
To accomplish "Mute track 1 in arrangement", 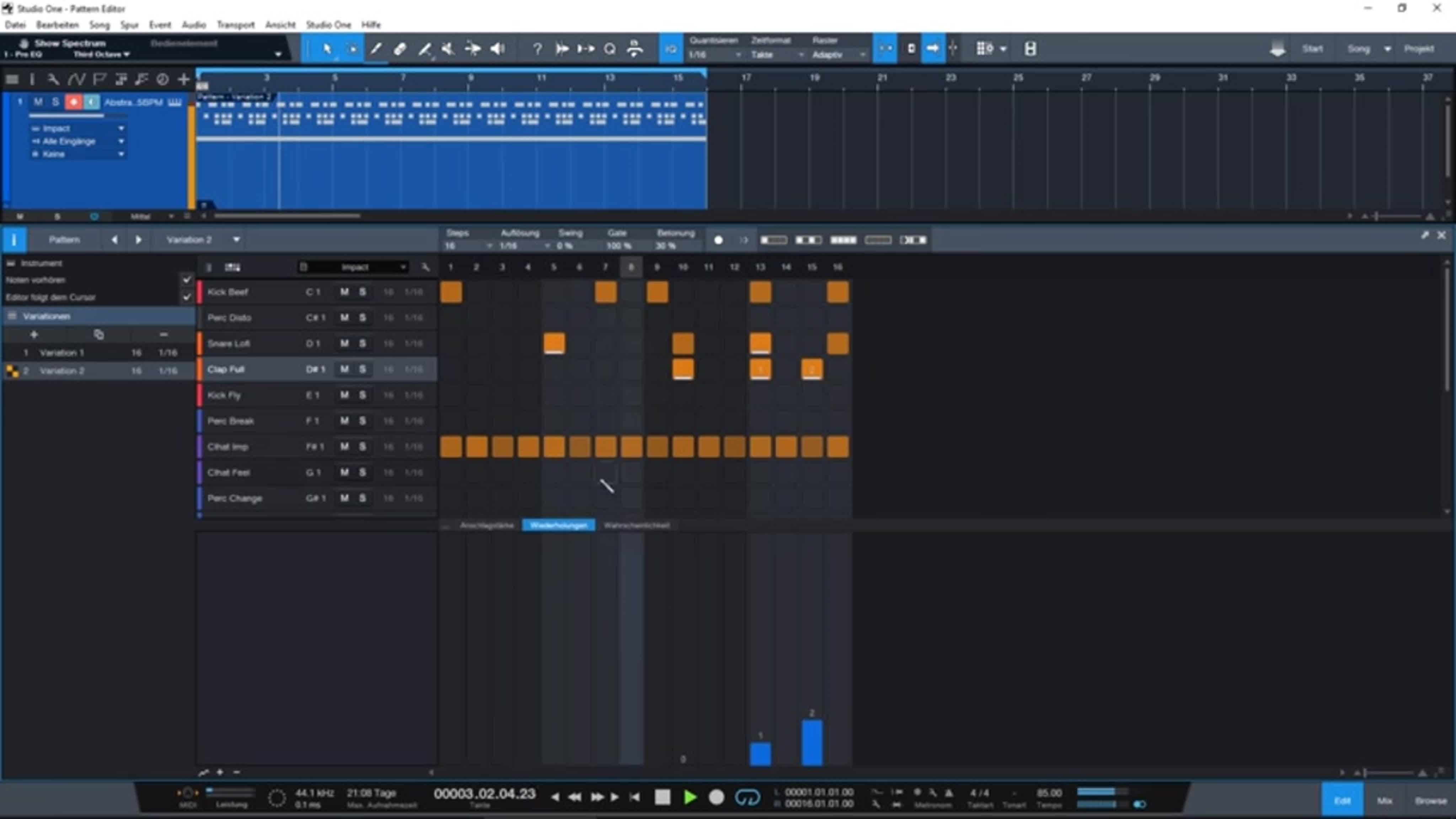I will coord(38,102).
